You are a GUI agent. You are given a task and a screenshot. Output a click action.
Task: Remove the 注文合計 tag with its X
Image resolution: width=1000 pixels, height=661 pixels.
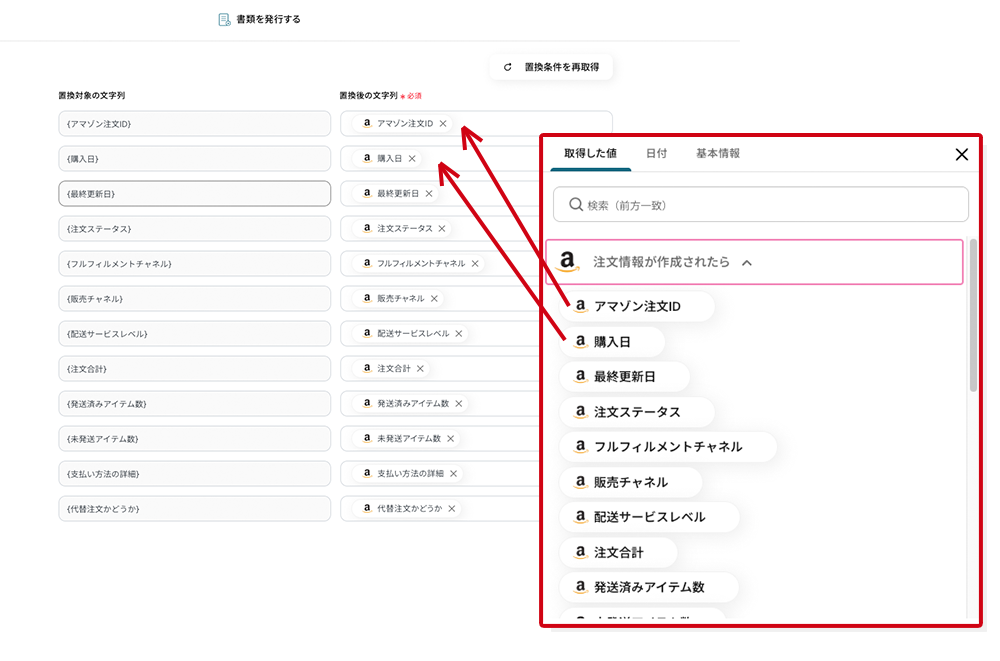pyautogui.click(x=420, y=369)
